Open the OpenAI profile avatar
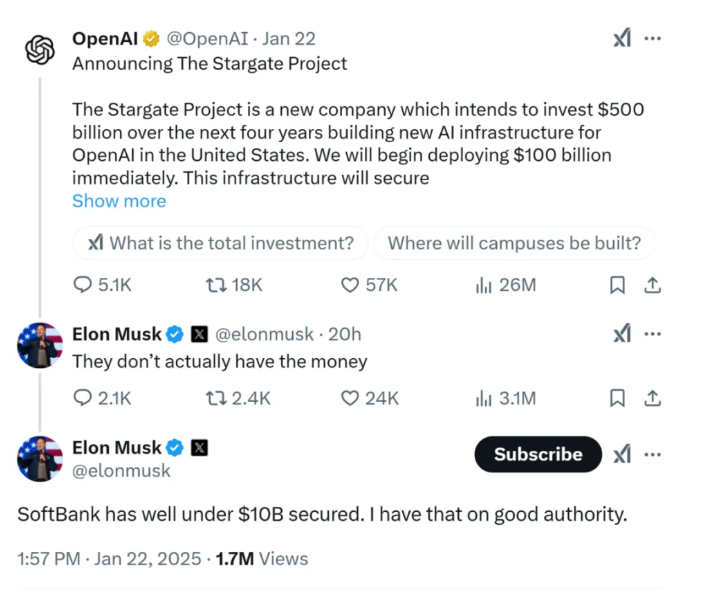The height and width of the screenshot is (600, 706). click(x=39, y=49)
